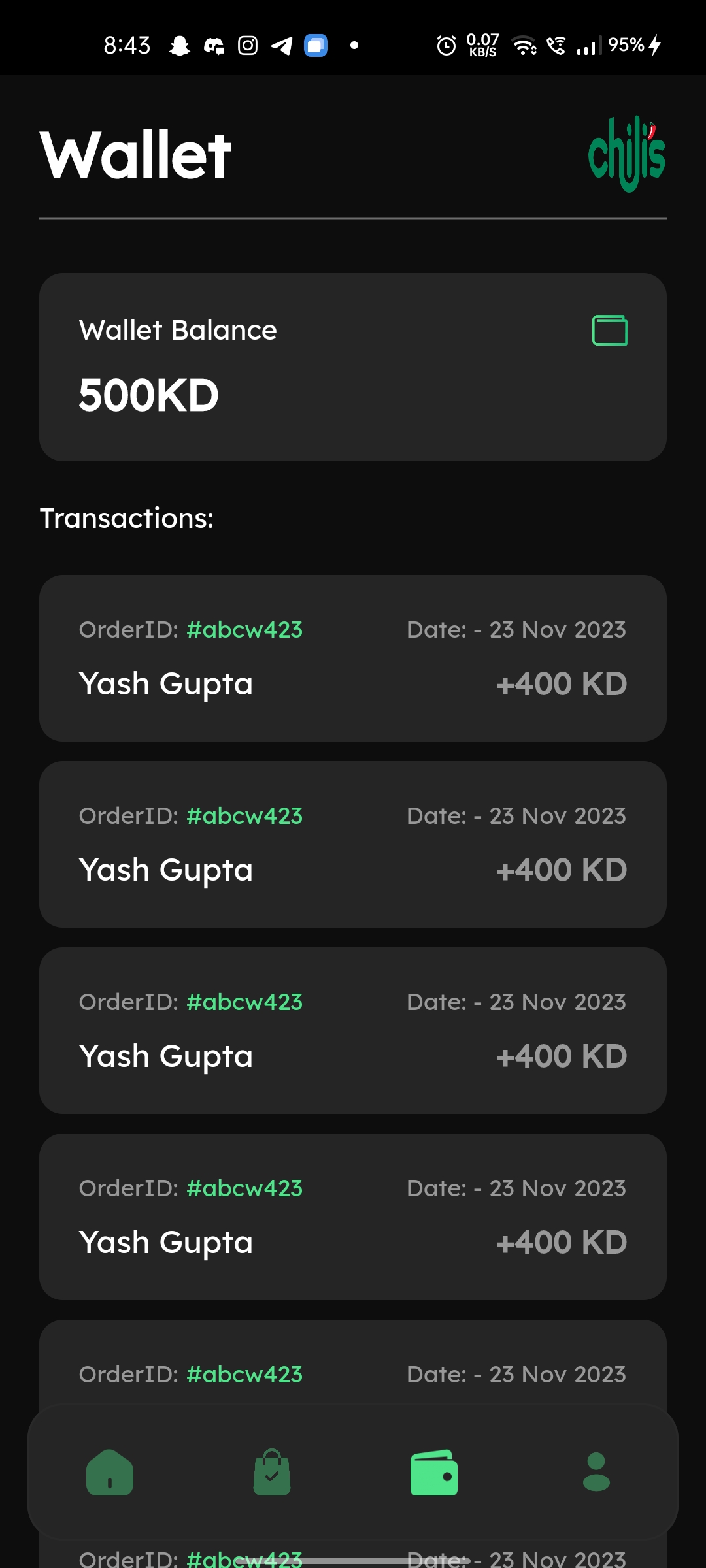The width and height of the screenshot is (706, 1568).
Task: Open the third Yash Gupta transaction card
Action: click(x=353, y=1030)
